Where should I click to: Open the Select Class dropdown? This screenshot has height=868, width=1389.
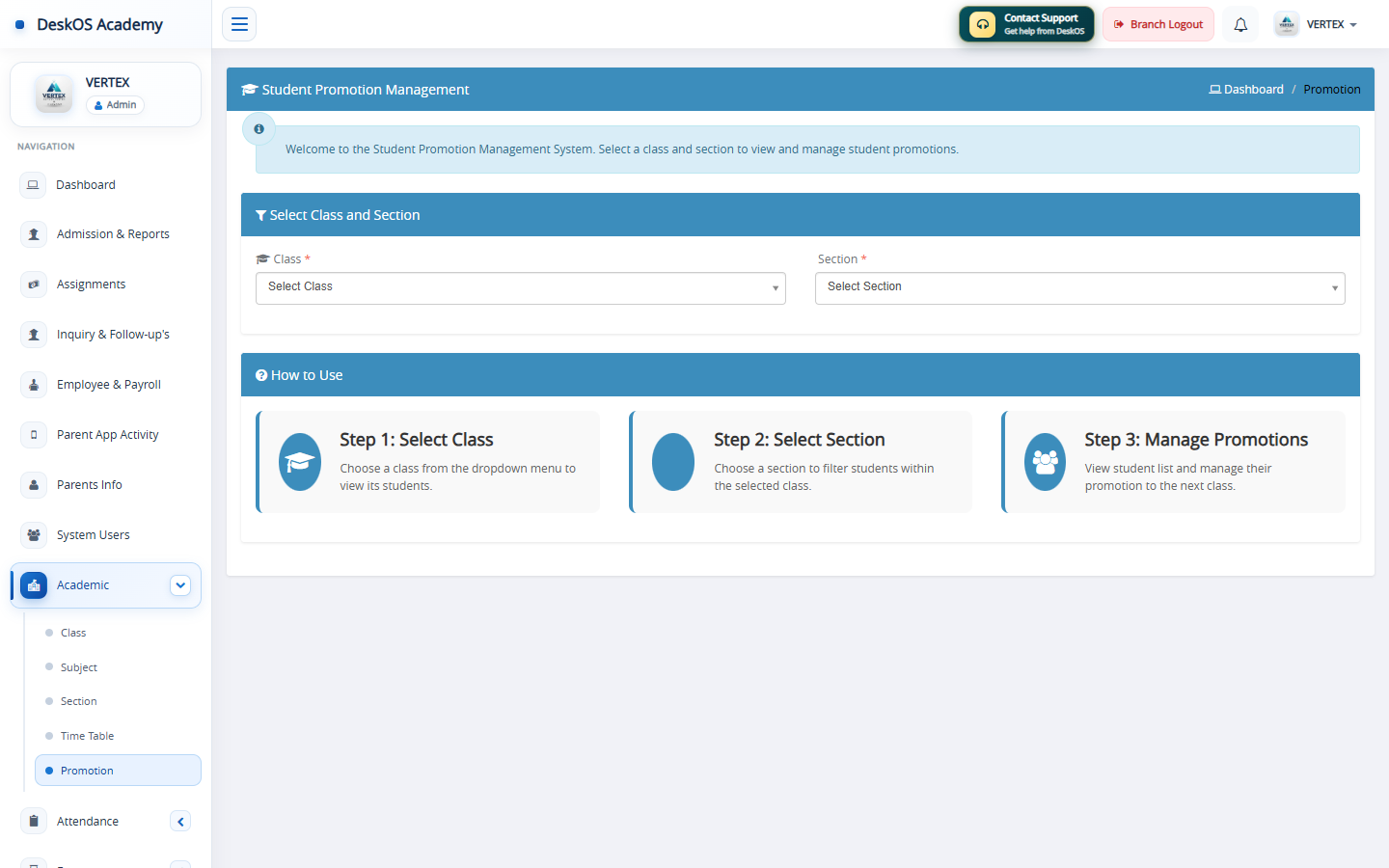tap(521, 288)
